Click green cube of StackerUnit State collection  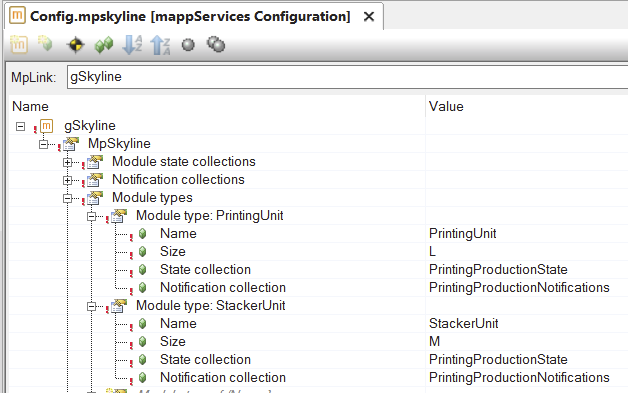(143, 360)
